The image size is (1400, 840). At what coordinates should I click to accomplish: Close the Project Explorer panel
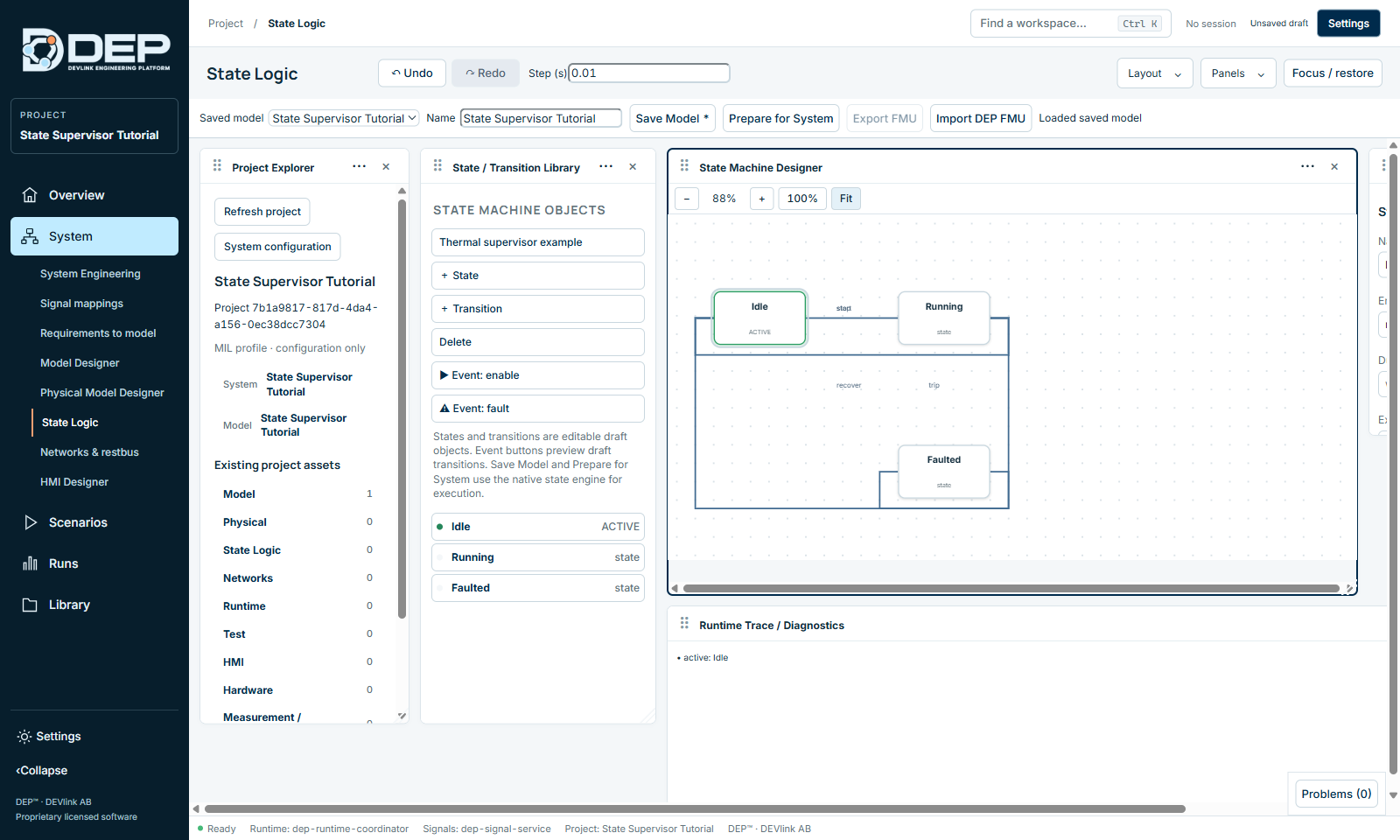(386, 166)
